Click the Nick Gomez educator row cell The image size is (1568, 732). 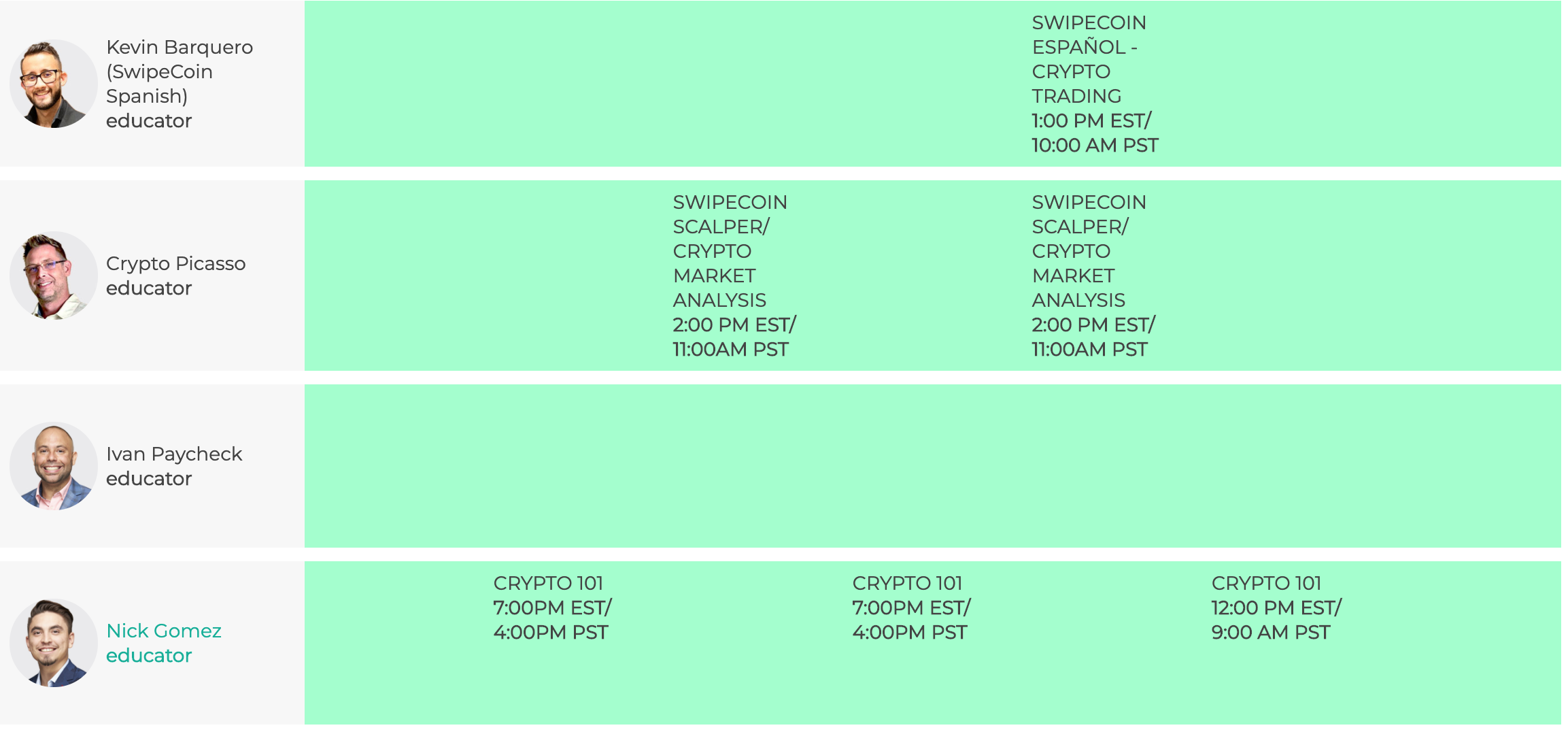pos(152,643)
